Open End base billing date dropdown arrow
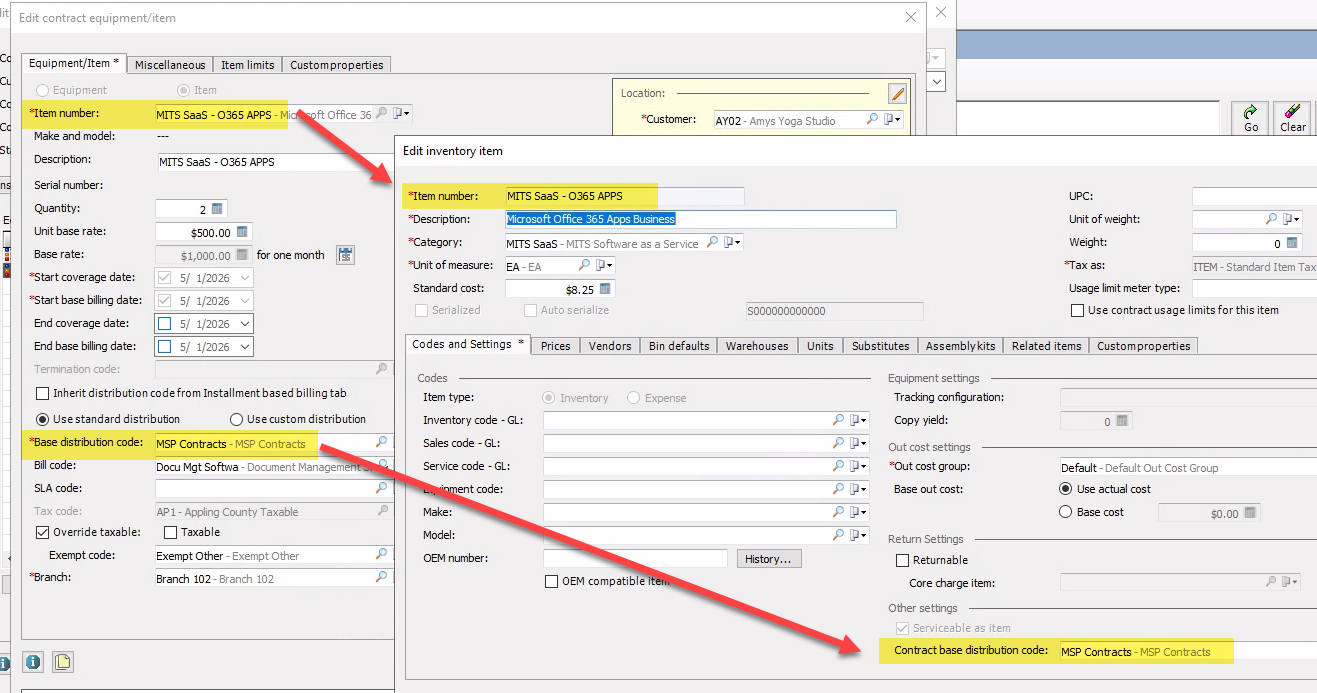The image size is (1317, 693). tap(244, 347)
